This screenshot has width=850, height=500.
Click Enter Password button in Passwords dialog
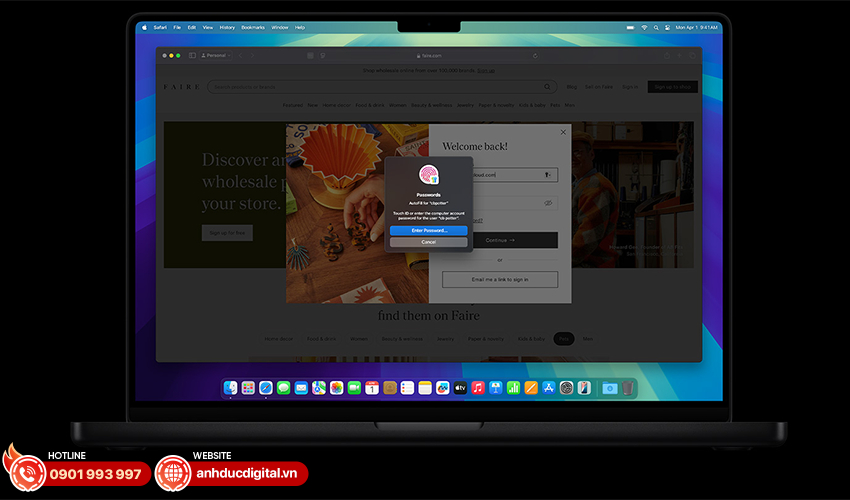(428, 230)
